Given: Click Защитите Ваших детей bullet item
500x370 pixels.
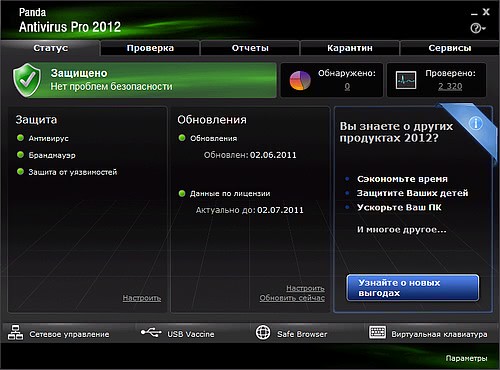Looking at the screenshot, I should [412, 193].
